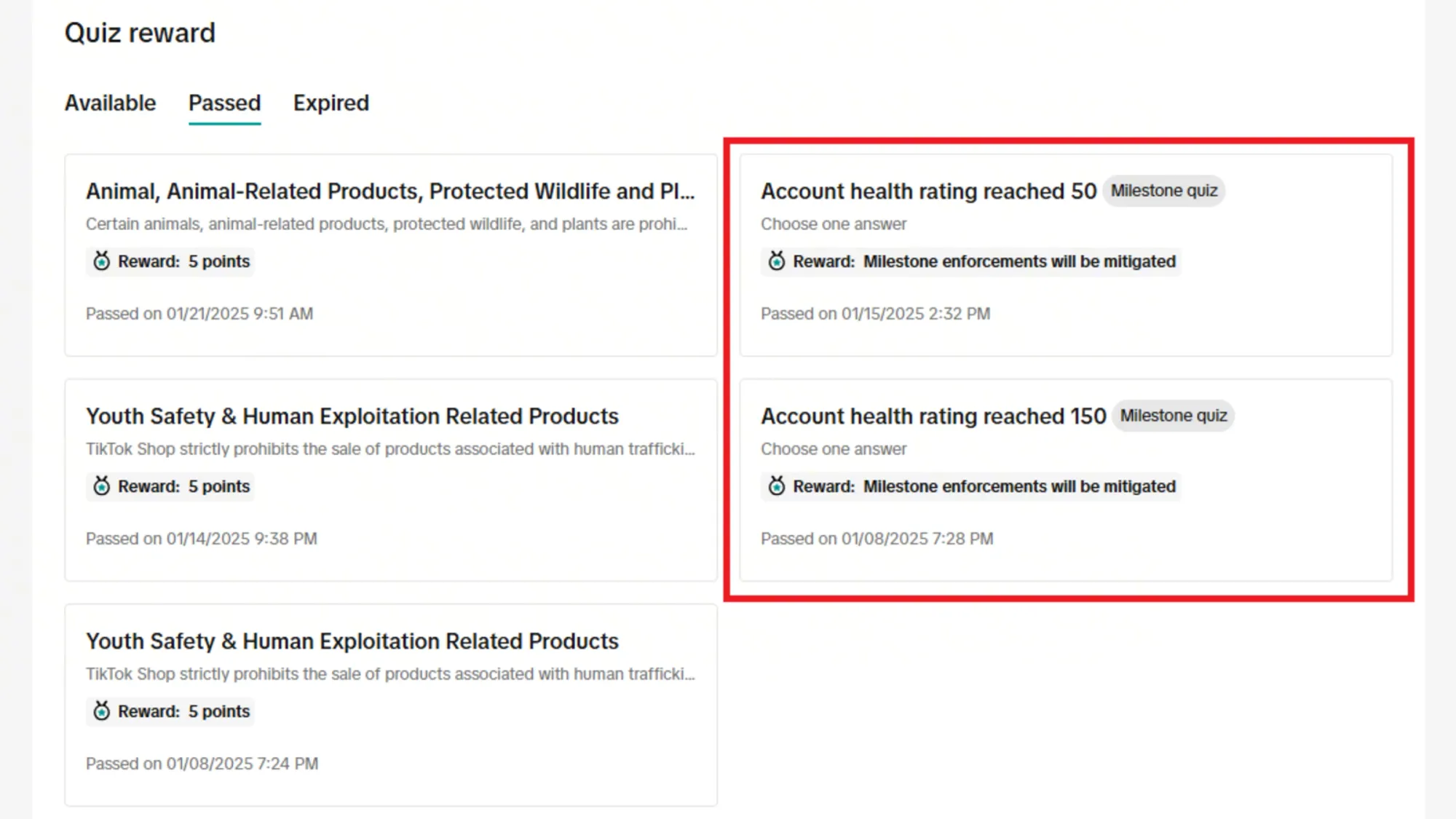
Task: Open the Expired tab
Action: [331, 103]
